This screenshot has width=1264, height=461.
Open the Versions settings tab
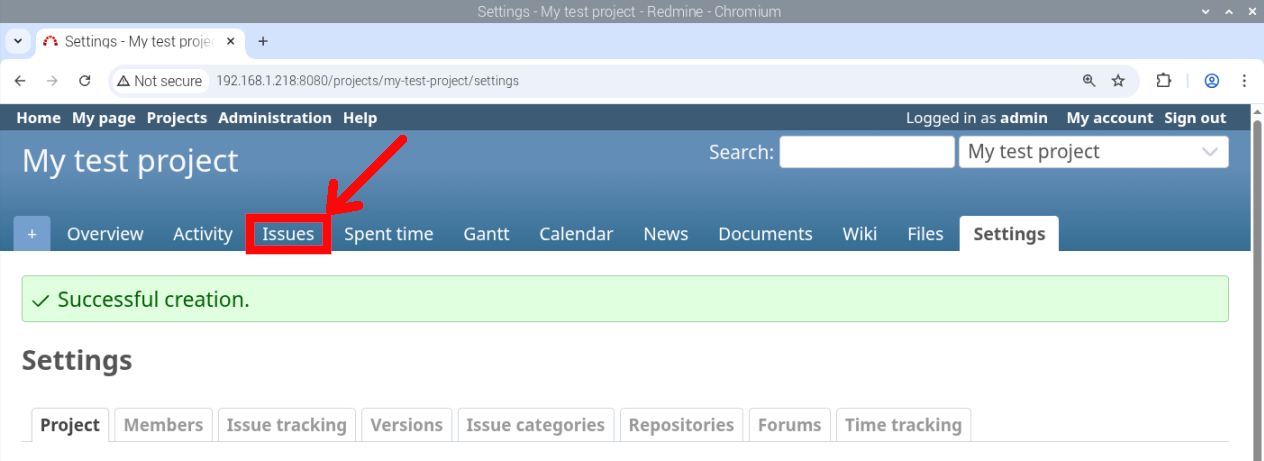406,425
